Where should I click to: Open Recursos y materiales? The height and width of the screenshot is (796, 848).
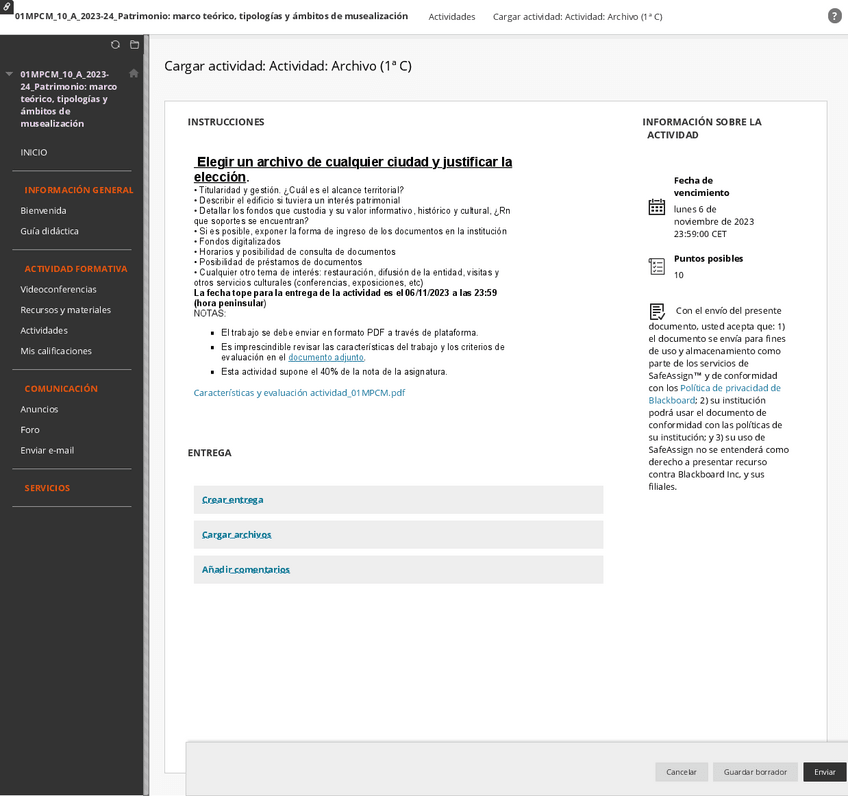click(x=65, y=310)
